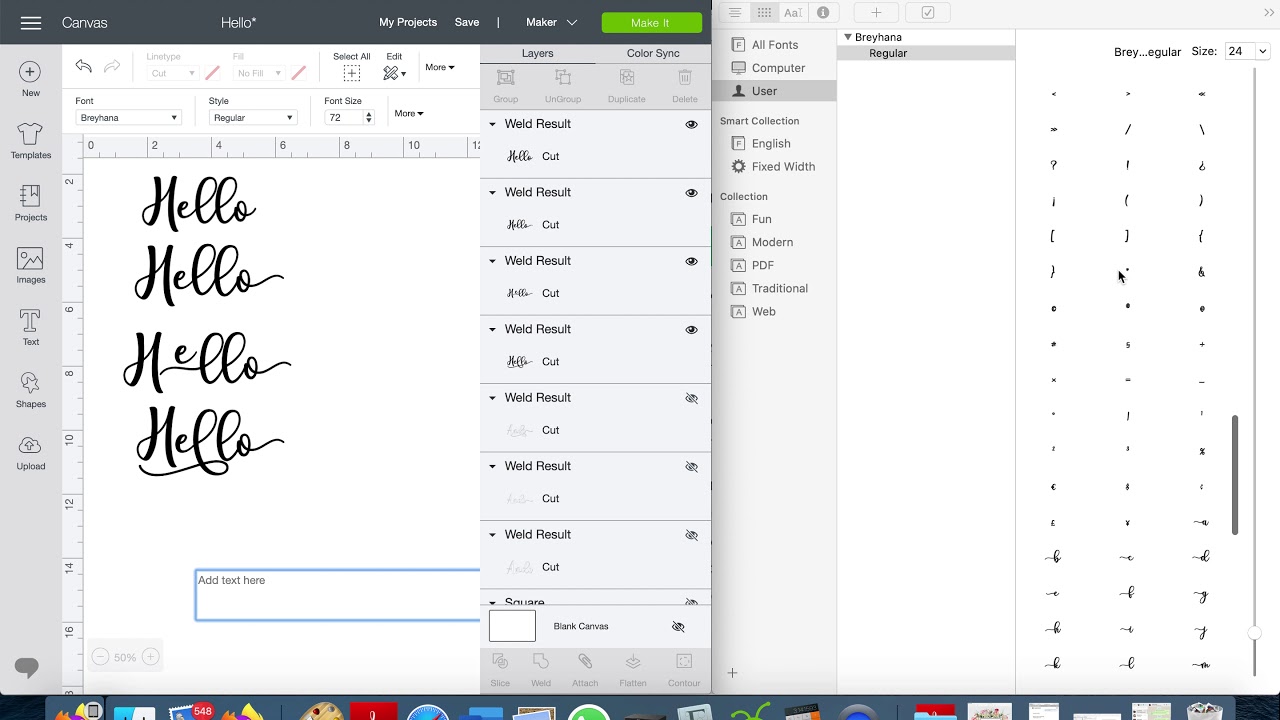Open My Projects link
Viewport: 1280px width, 720px height.
(x=408, y=22)
